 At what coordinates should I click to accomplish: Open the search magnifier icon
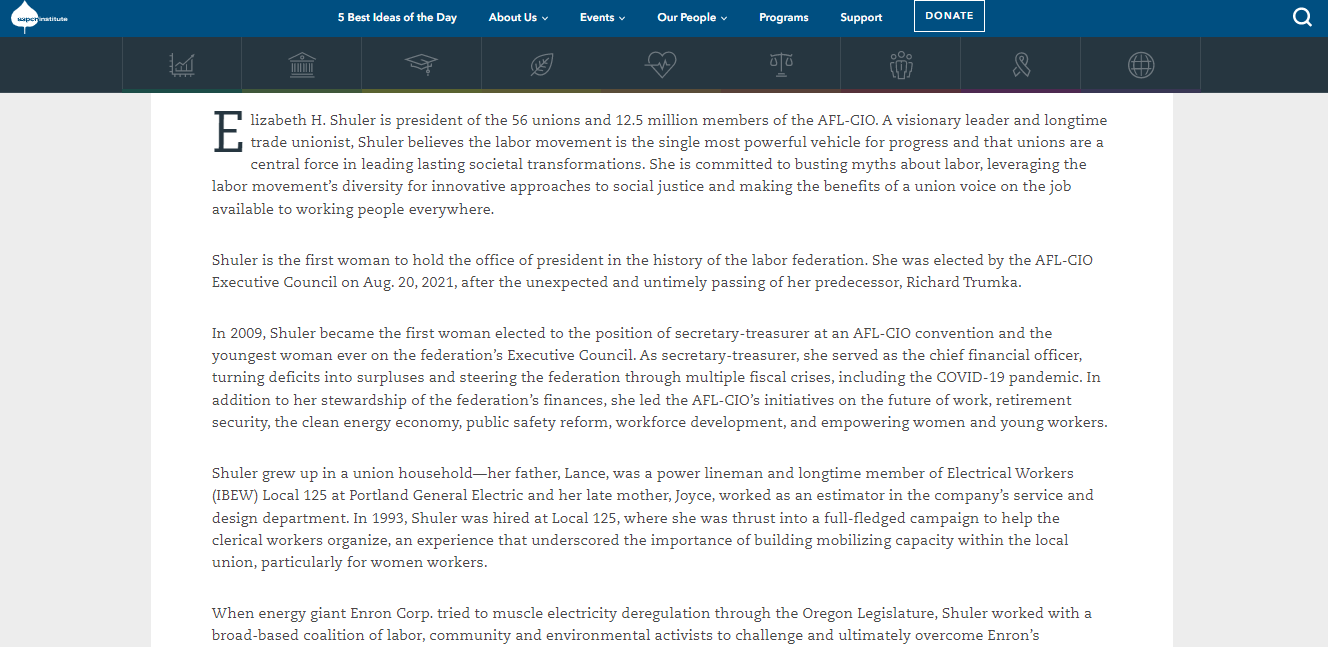coord(1302,17)
